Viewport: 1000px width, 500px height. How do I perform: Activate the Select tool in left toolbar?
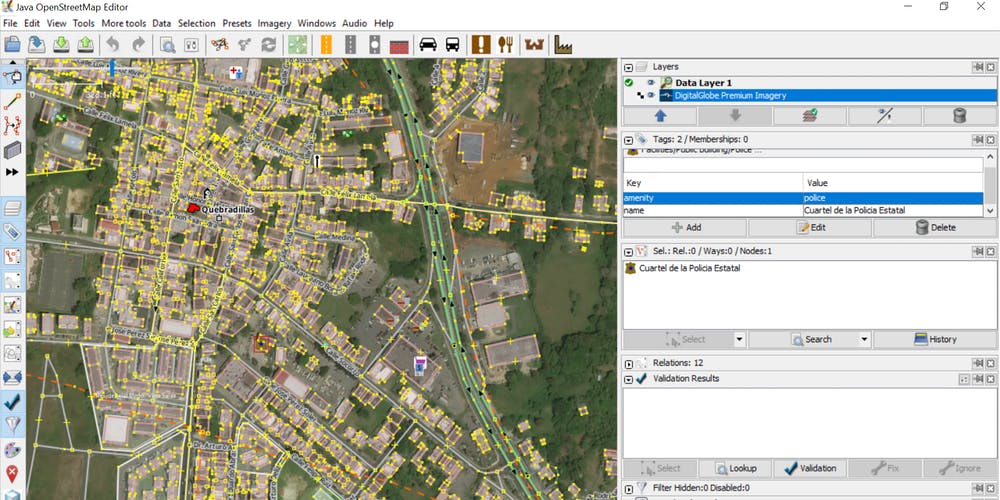(x=12, y=78)
